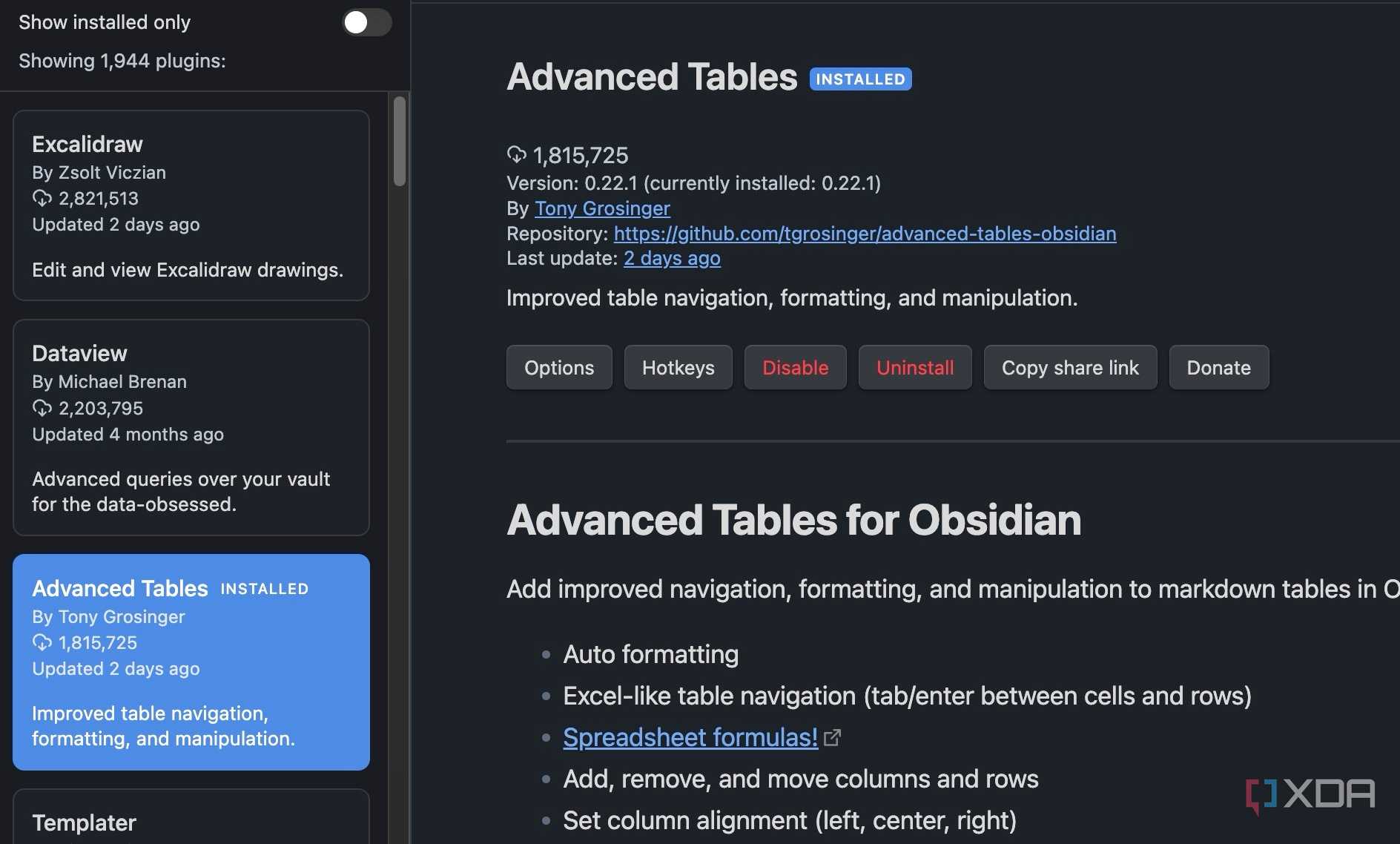Click the Auto formatting bullet item
Viewport: 1400px width, 844px height.
[x=651, y=654]
